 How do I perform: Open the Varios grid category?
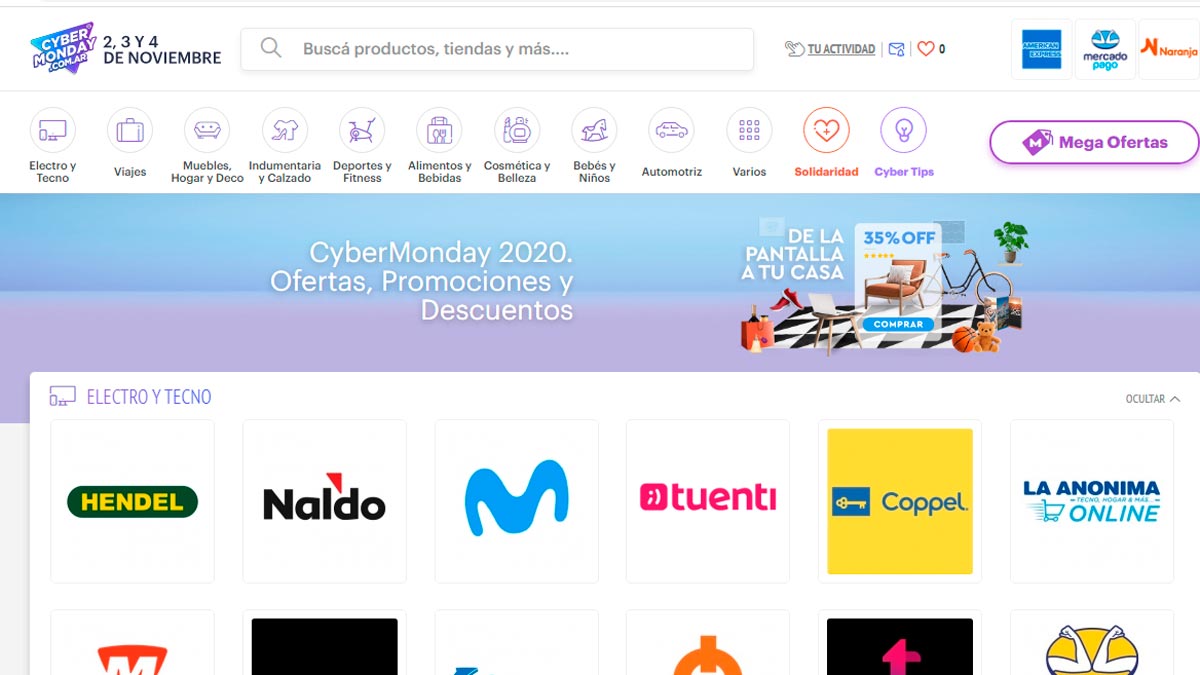(x=749, y=144)
